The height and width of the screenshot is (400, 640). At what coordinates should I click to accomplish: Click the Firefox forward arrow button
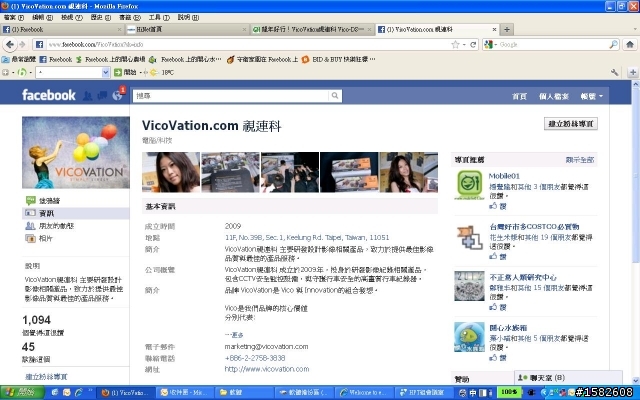[x=23, y=44]
